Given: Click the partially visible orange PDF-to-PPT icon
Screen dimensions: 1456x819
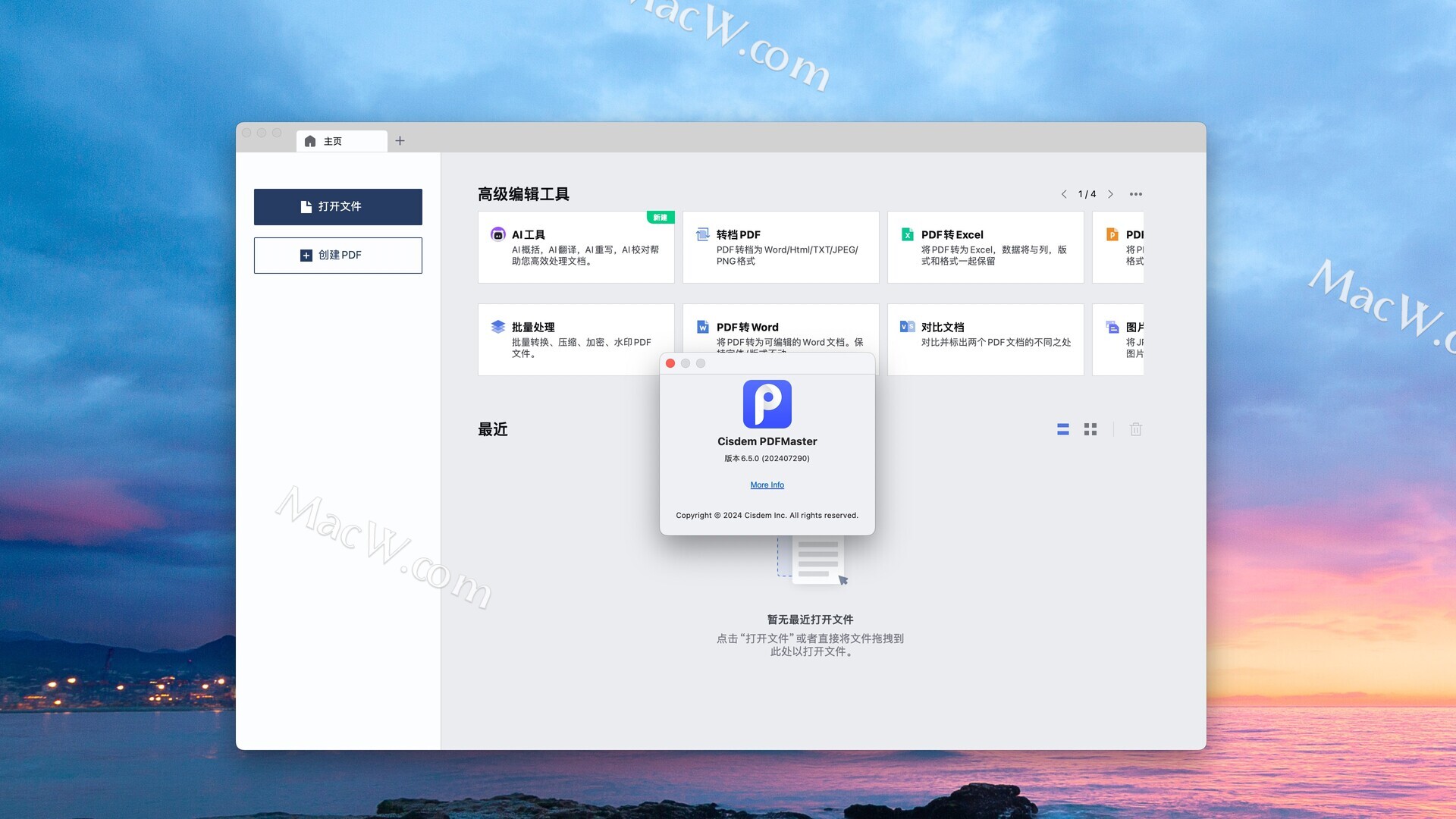Looking at the screenshot, I should point(1112,234).
